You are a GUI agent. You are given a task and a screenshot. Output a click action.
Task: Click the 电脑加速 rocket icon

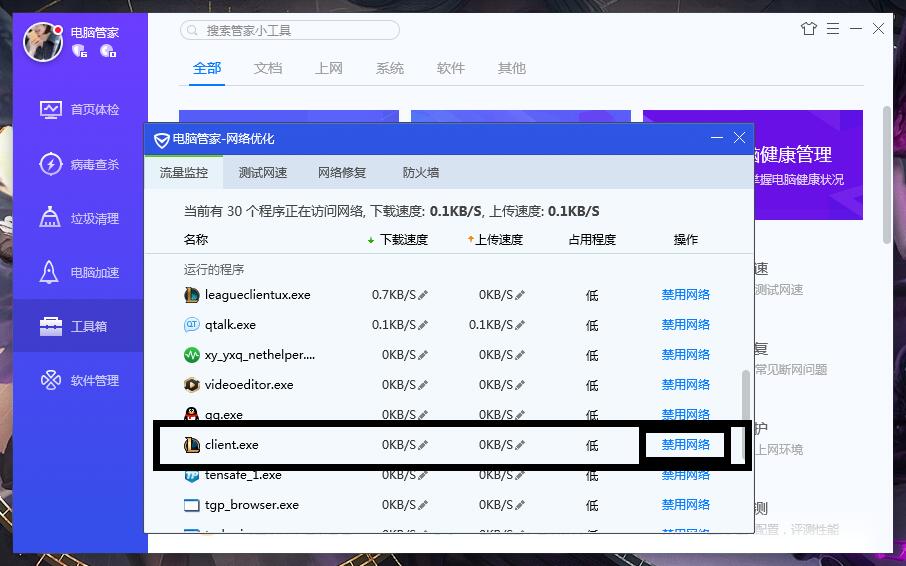pyautogui.click(x=49, y=272)
